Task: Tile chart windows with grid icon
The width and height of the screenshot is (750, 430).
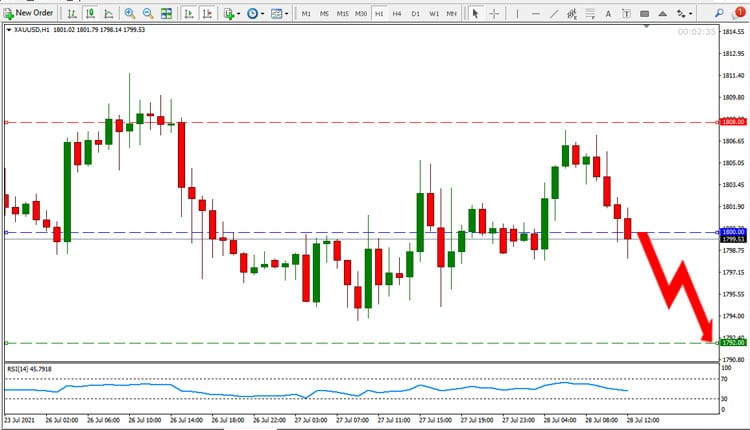Action: [x=166, y=13]
